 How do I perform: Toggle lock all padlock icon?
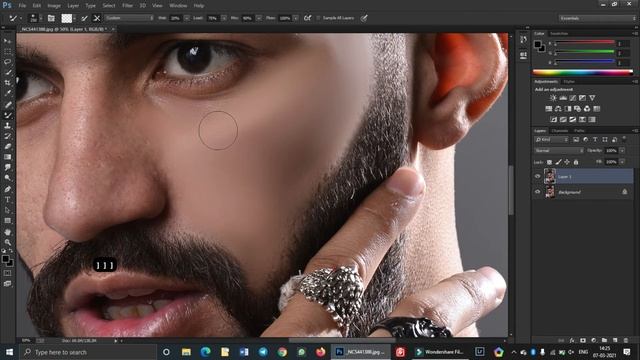576,162
